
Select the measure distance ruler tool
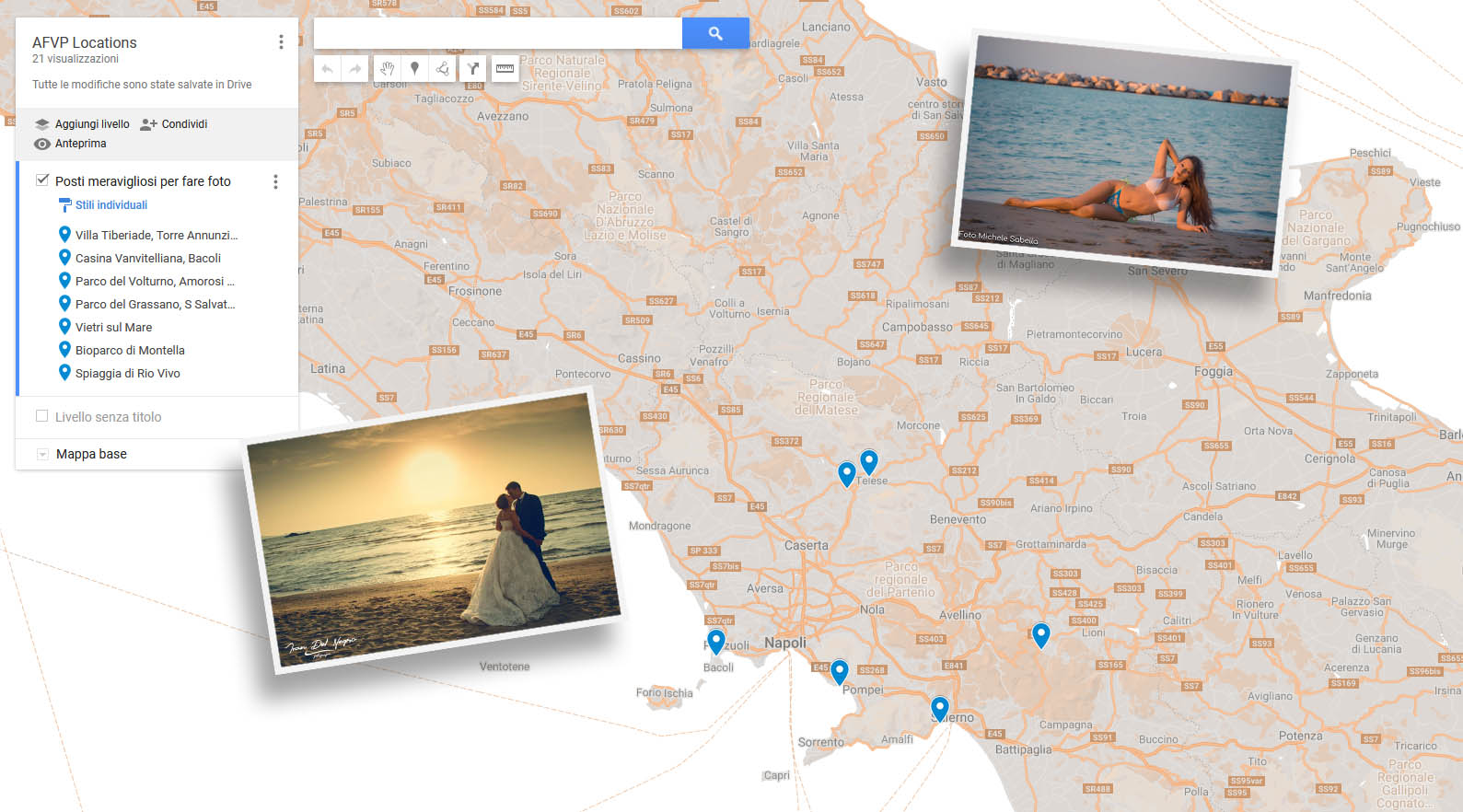(x=505, y=68)
